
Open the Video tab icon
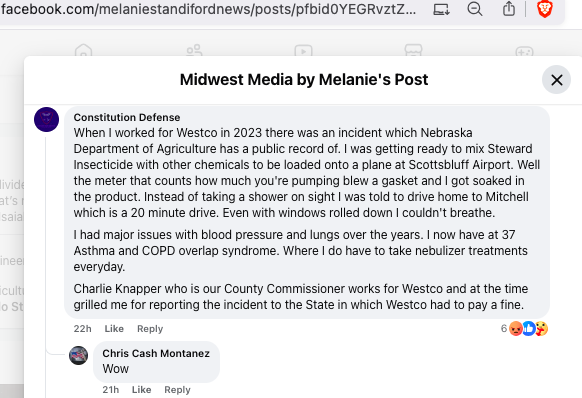pyautogui.click(x=304, y=51)
